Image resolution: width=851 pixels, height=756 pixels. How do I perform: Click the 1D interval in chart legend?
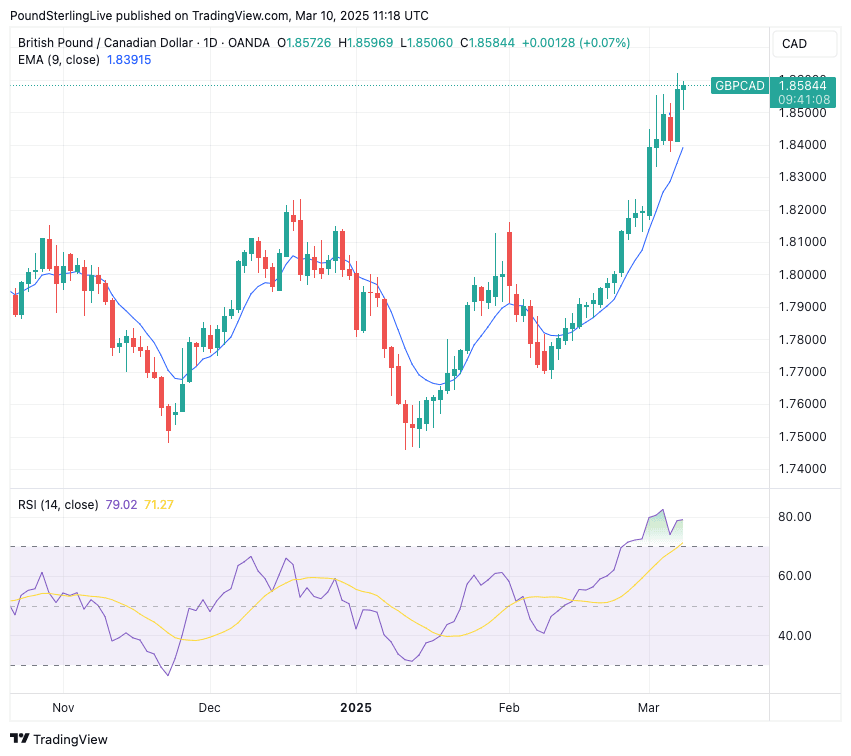pyautogui.click(x=213, y=42)
